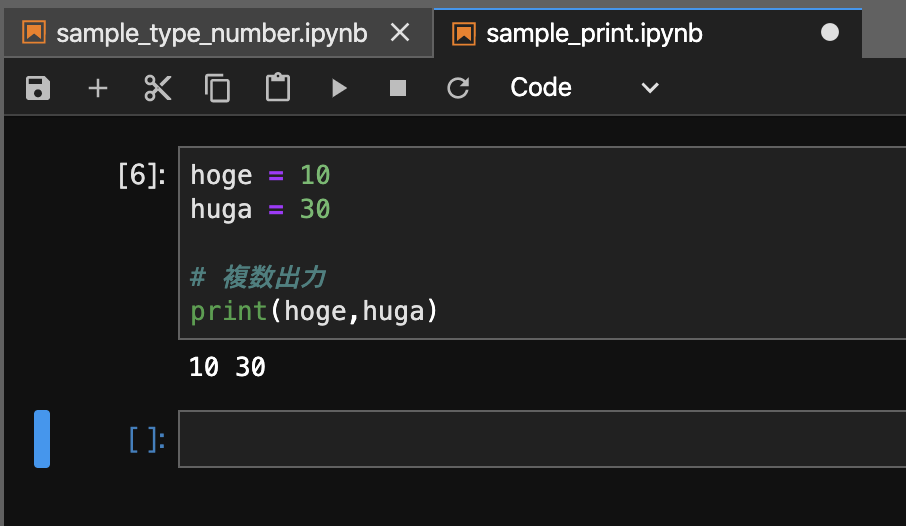Place the cursor on the 'huga = 30' line
The image size is (906, 526).
[x=260, y=209]
